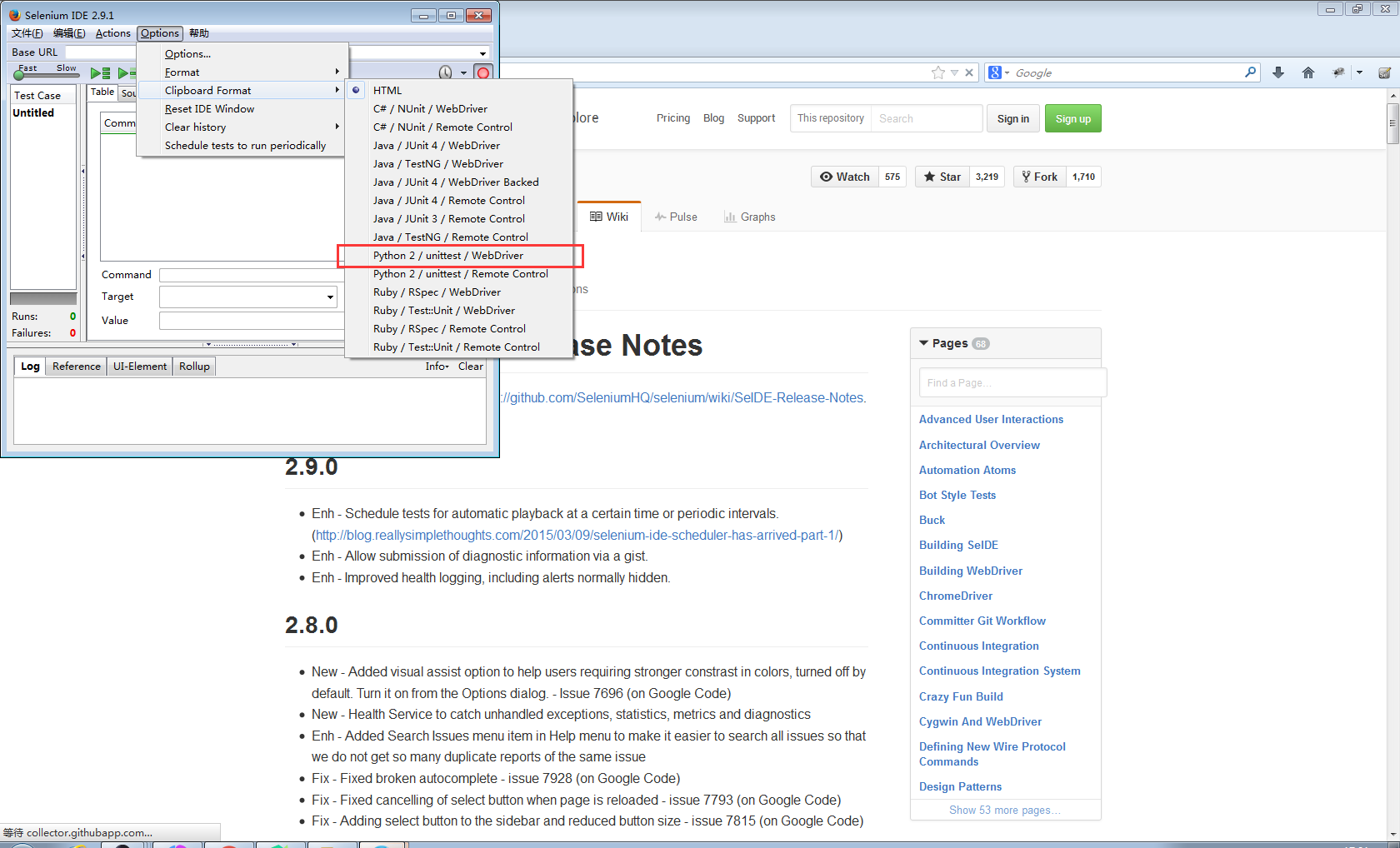1400x848 pixels.
Task: Click Show 53 more pages
Action: (1004, 811)
